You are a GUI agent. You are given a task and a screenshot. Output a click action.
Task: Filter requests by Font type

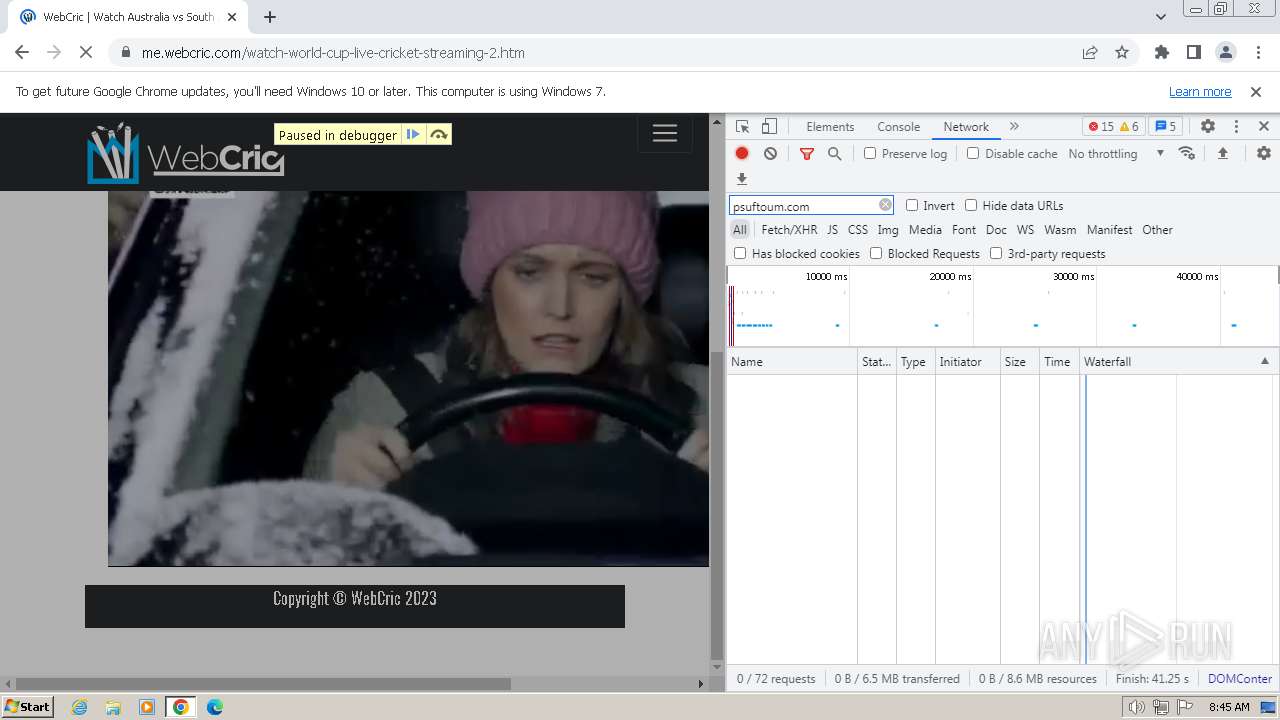pyautogui.click(x=964, y=230)
